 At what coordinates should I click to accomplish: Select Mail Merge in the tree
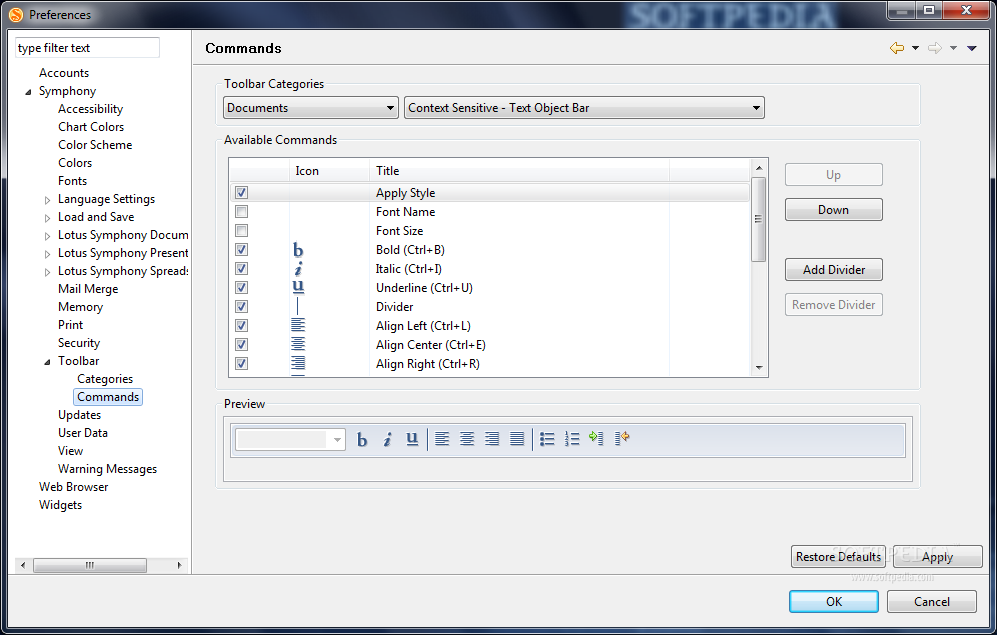pos(88,289)
